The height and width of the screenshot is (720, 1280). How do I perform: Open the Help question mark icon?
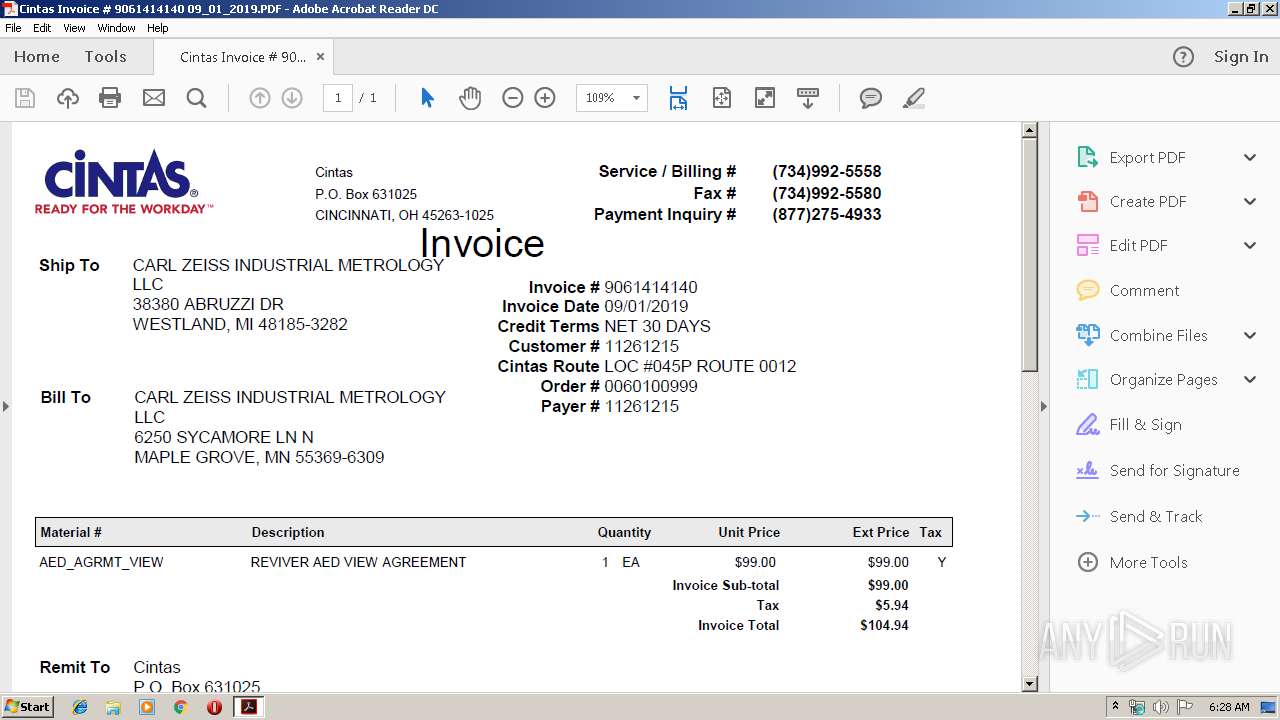point(1183,57)
